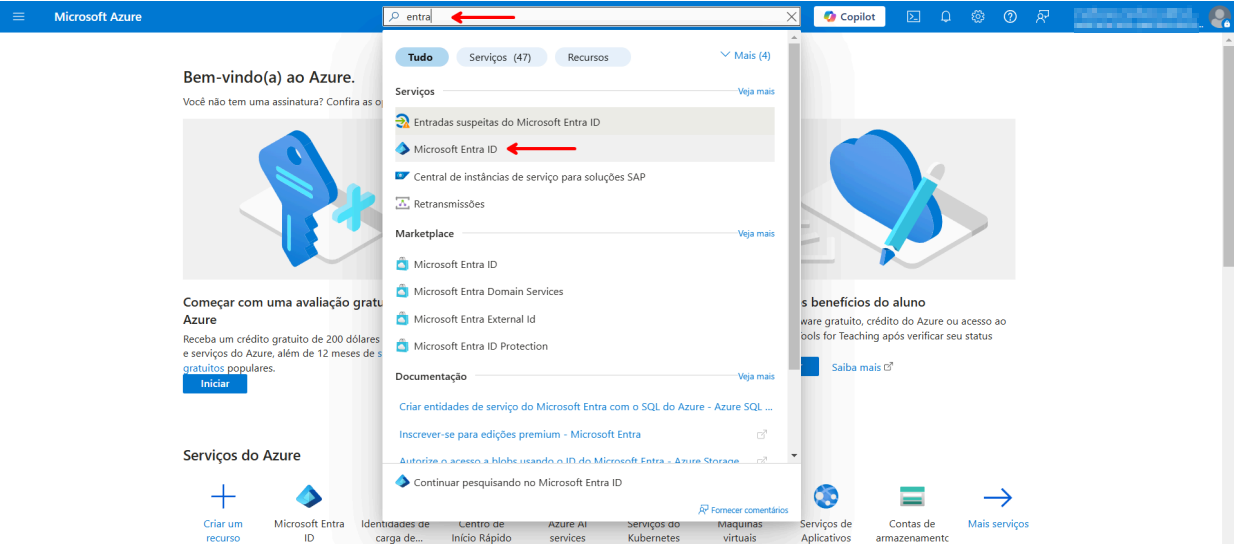Clear the search box with X
Viewport: 1237px width, 556px height.
(x=792, y=17)
